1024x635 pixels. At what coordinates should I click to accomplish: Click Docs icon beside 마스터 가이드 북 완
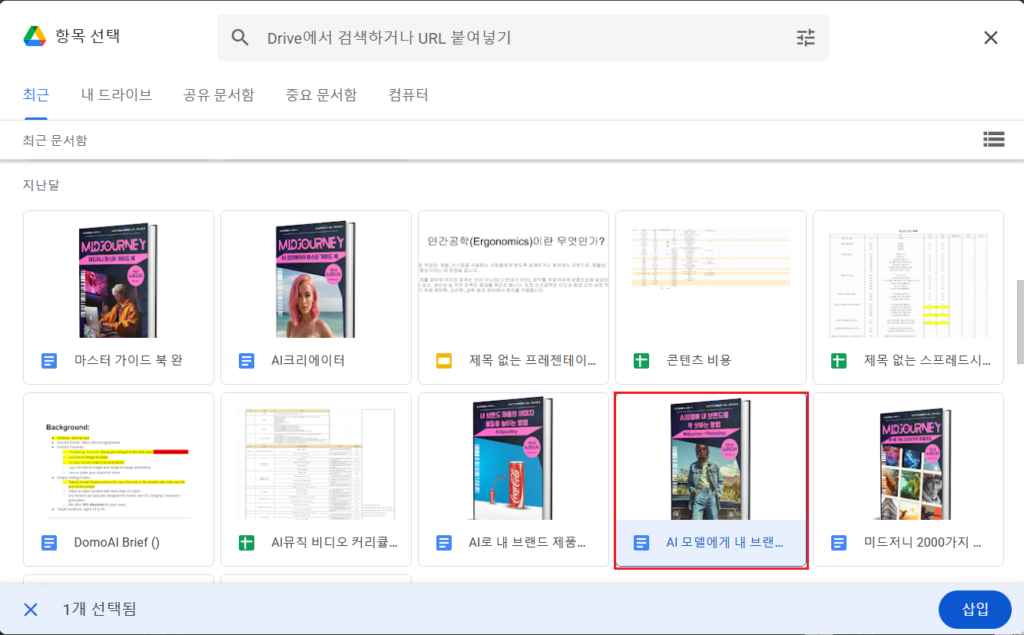pos(50,360)
